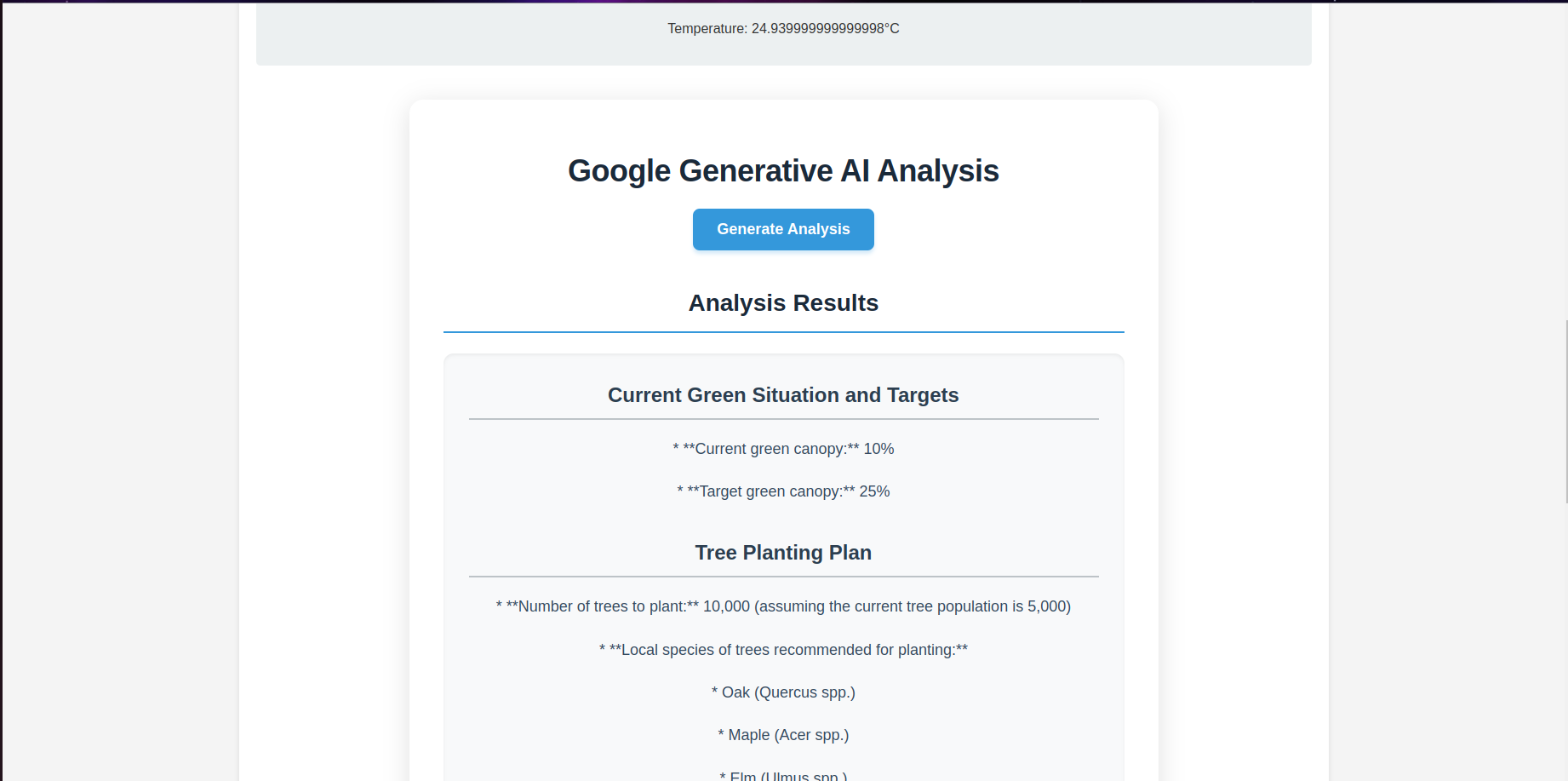The width and height of the screenshot is (1568, 781).
Task: Click the Number of trees to plant line
Action: [783, 606]
